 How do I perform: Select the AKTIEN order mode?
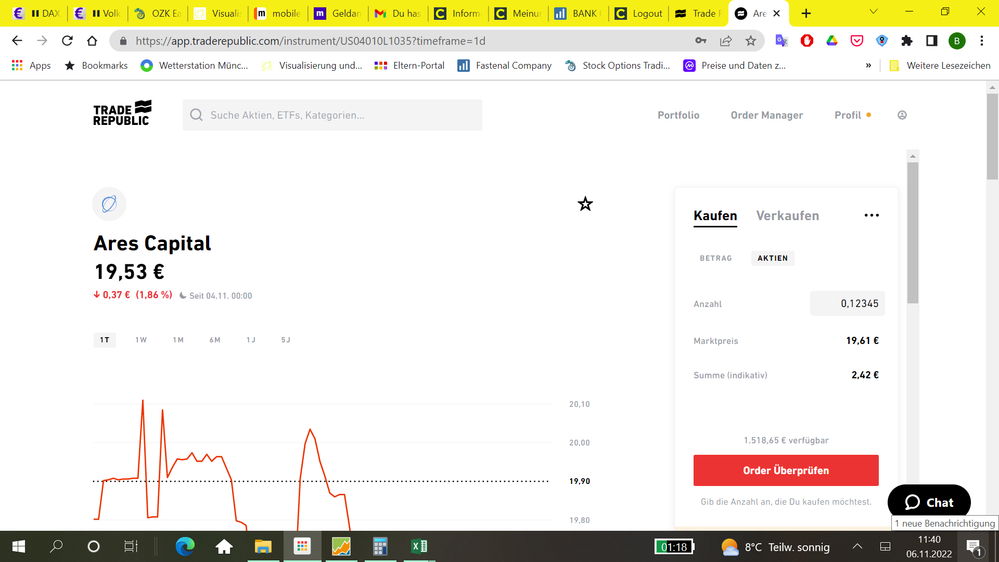click(772, 258)
